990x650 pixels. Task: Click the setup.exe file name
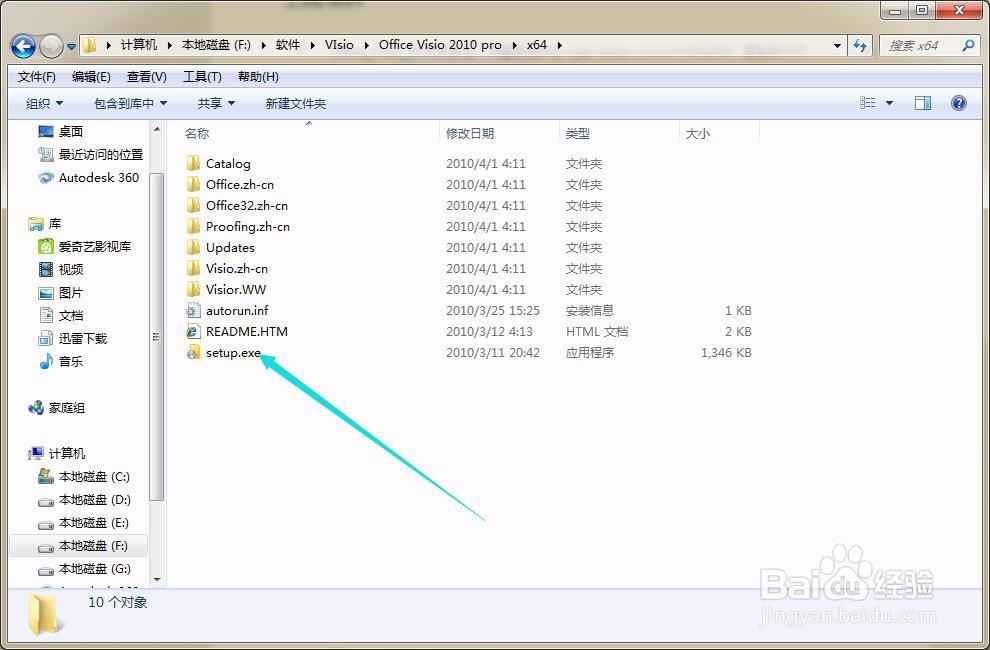point(233,352)
